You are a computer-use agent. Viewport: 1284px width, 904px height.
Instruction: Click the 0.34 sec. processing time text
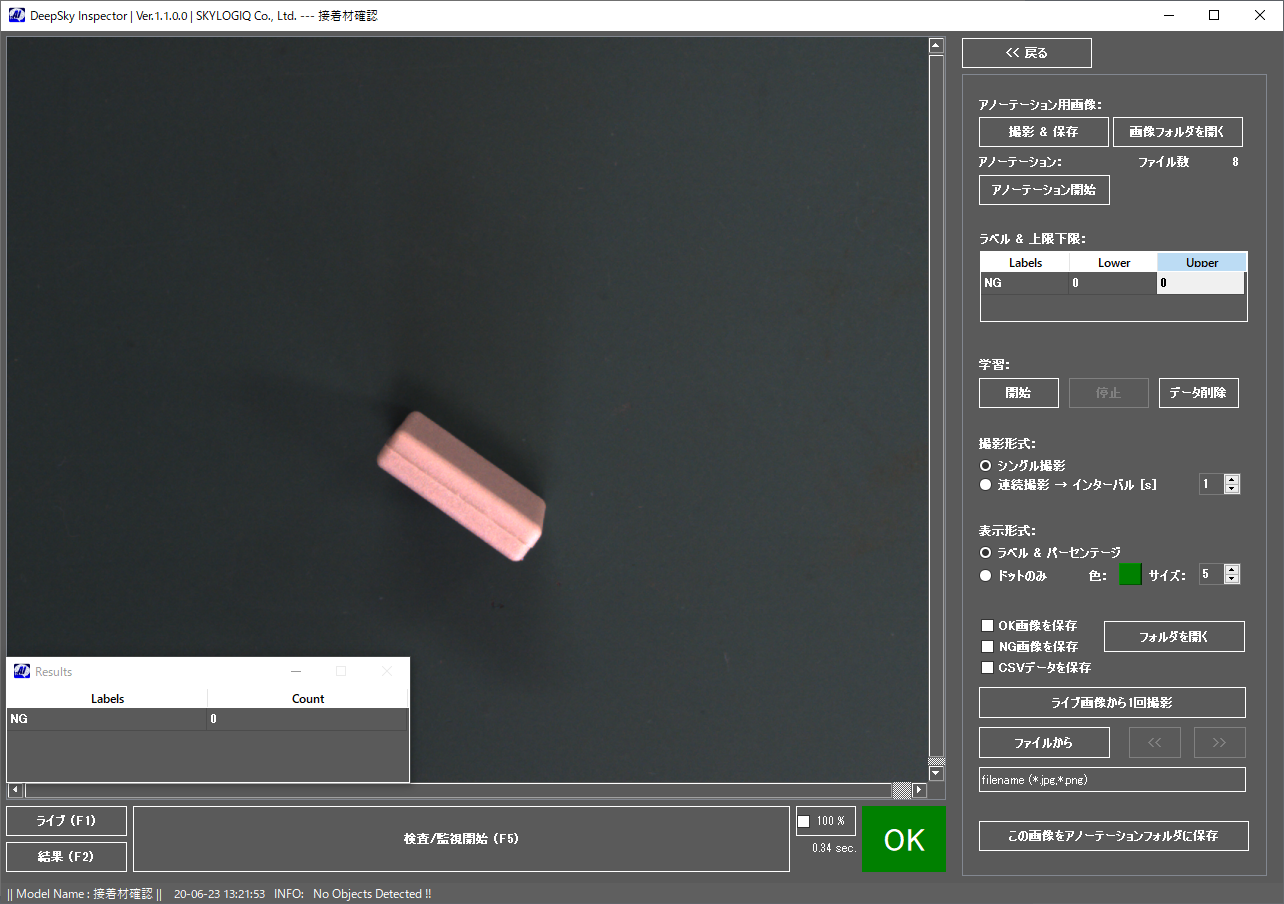pyautogui.click(x=834, y=848)
